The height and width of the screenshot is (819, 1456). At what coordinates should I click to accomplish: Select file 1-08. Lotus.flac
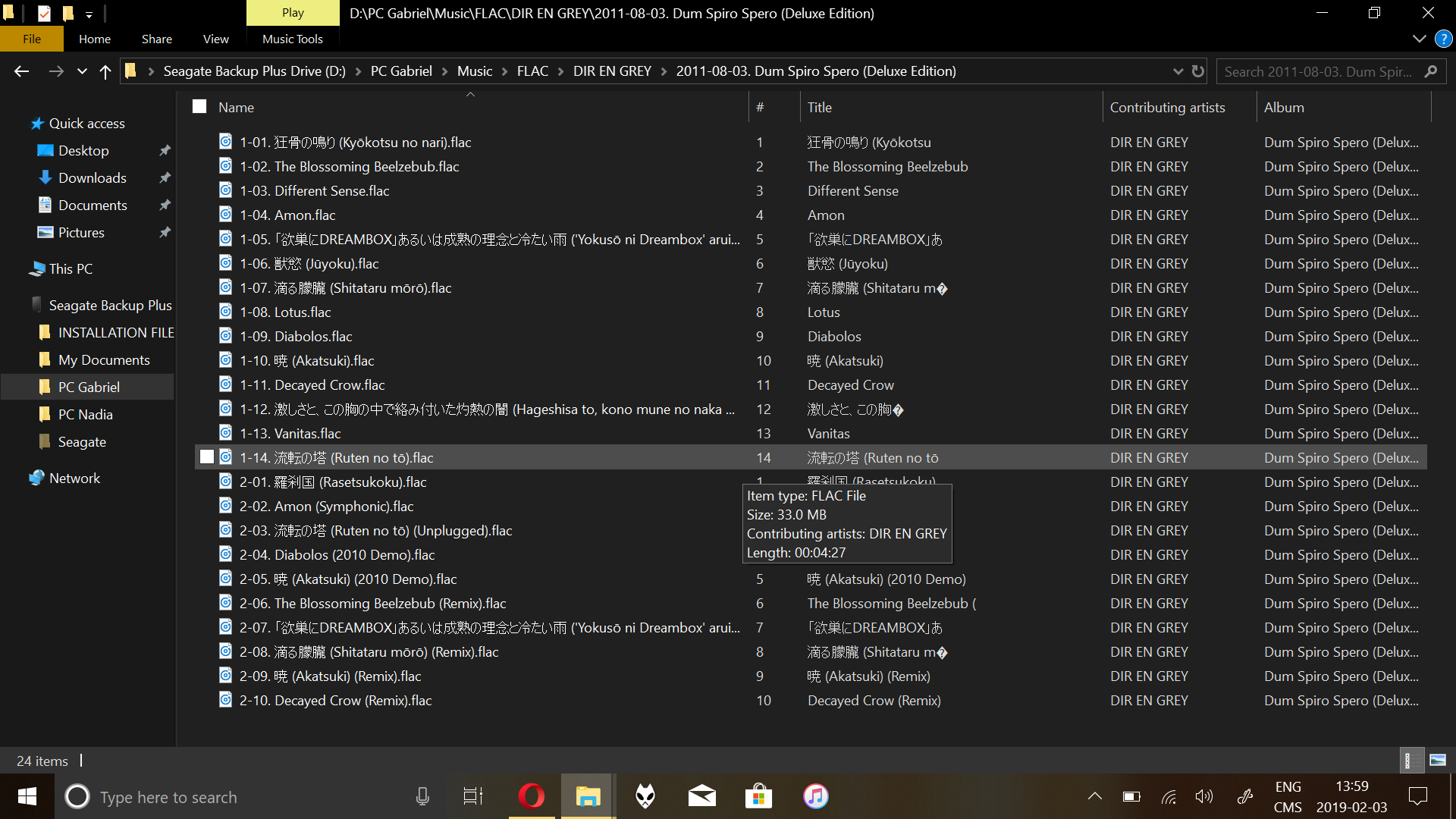click(x=285, y=312)
